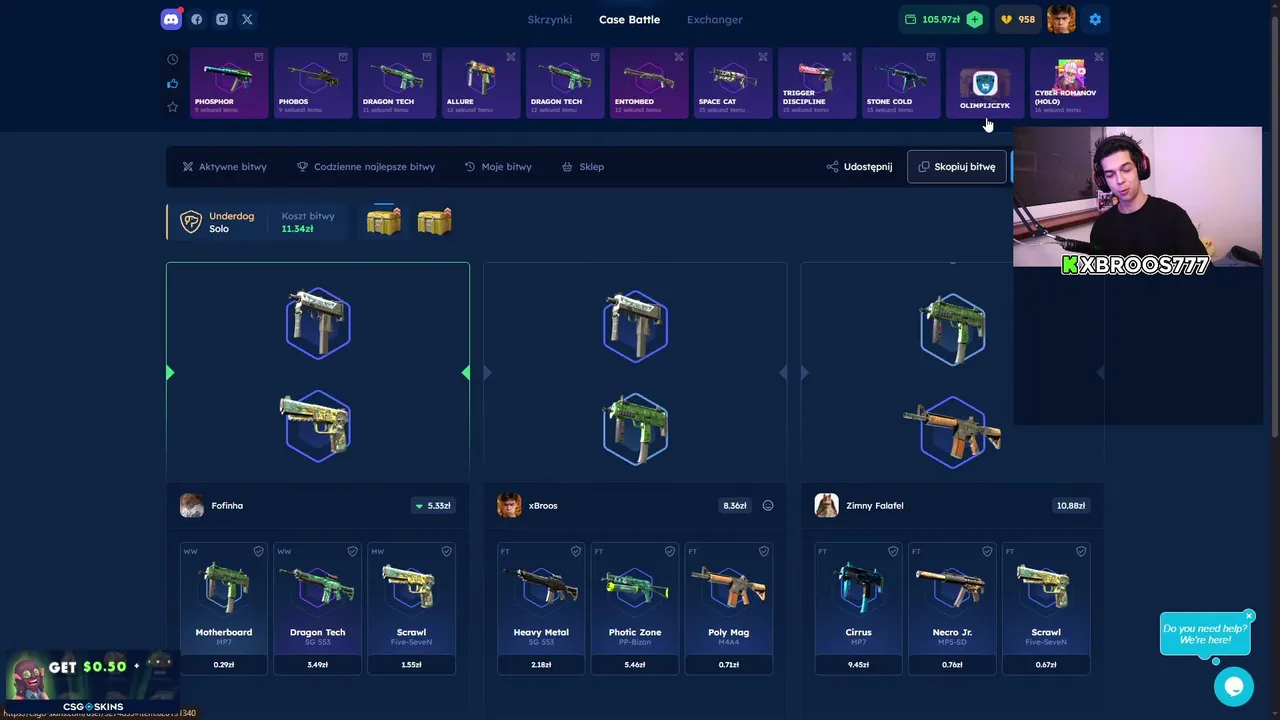Open the Facebook social icon
1280x720 pixels.
click(x=196, y=19)
